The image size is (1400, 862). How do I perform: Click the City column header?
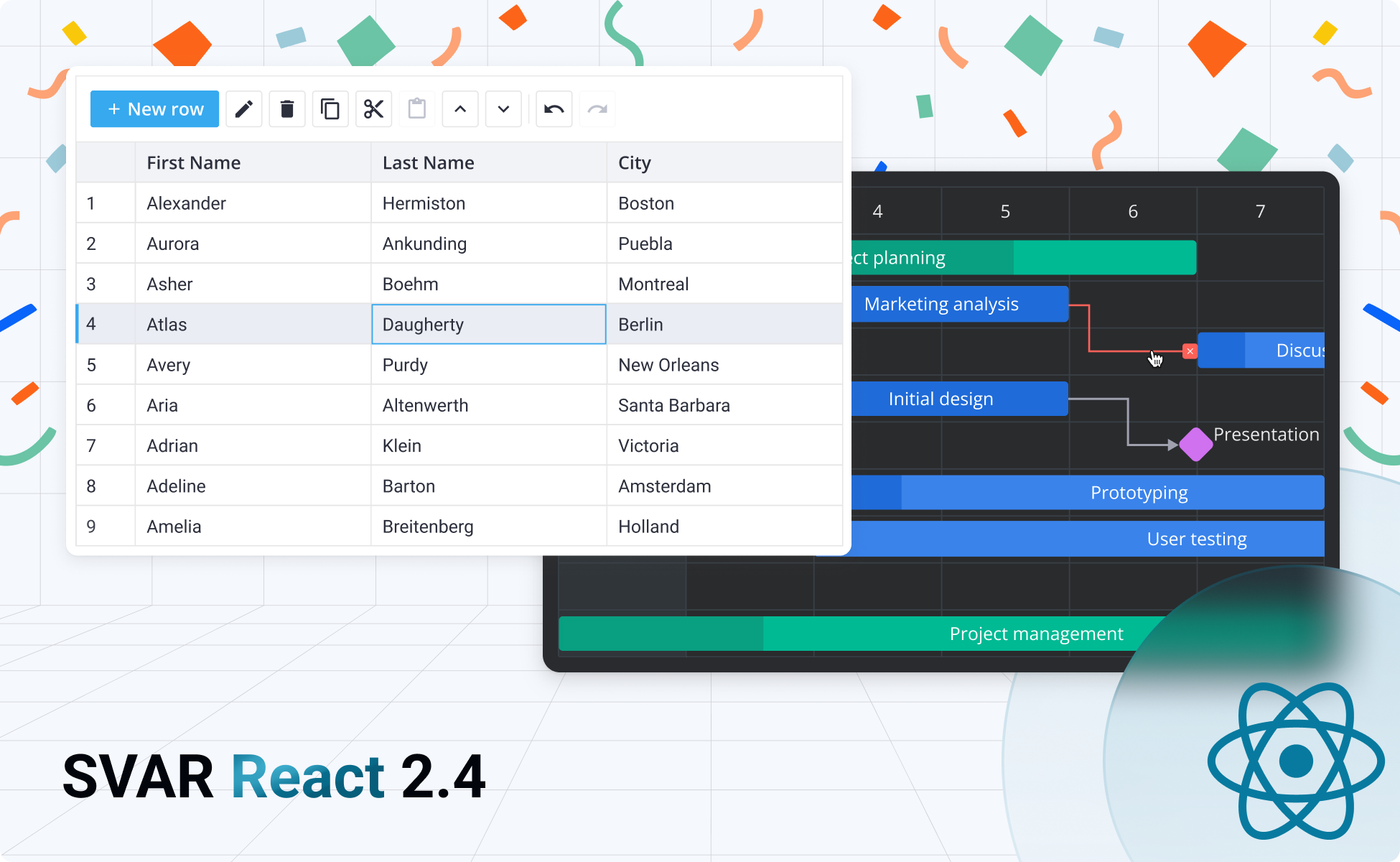click(x=634, y=162)
